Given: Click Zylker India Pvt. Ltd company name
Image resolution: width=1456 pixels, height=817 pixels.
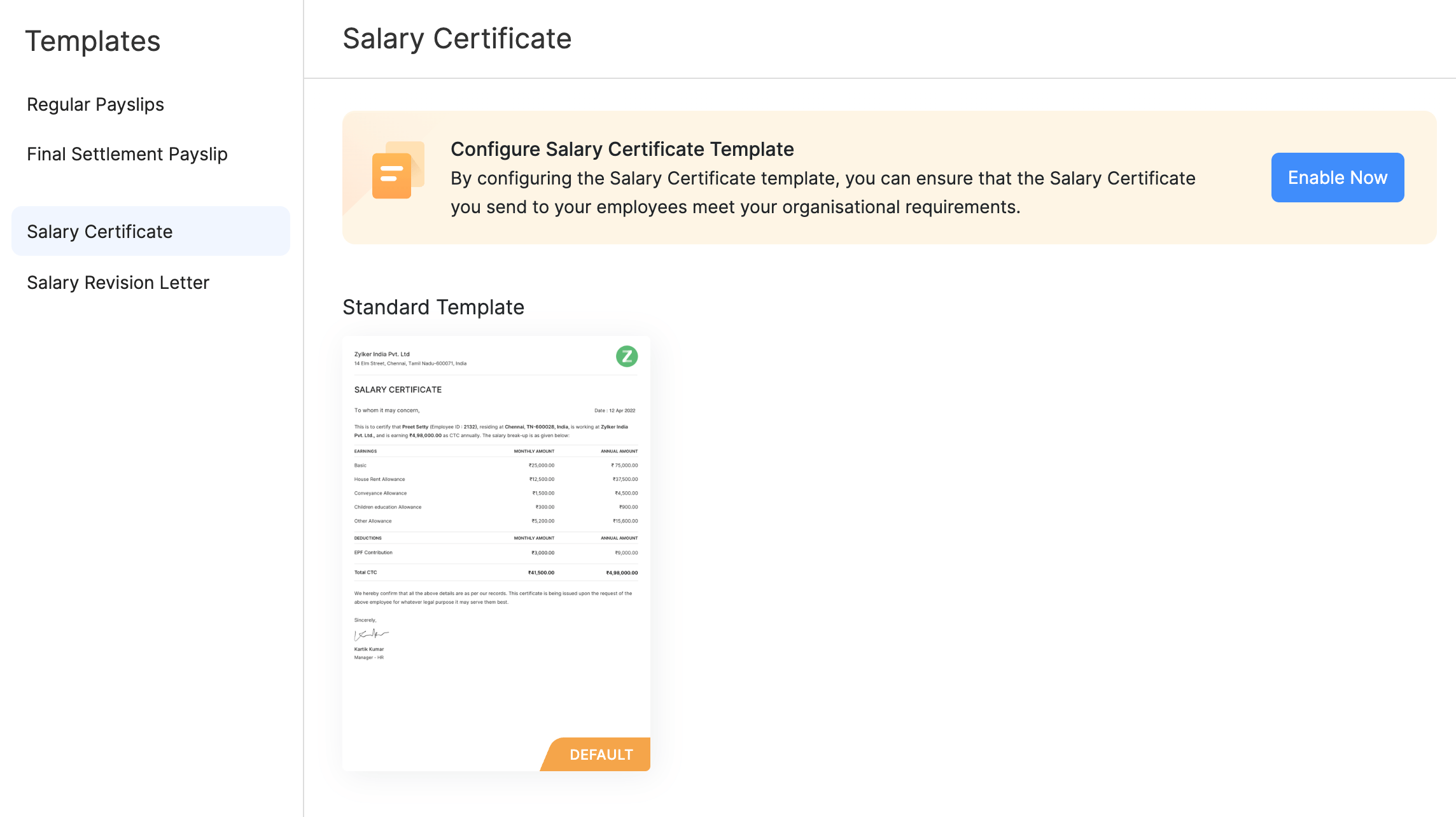Looking at the screenshot, I should tap(382, 354).
